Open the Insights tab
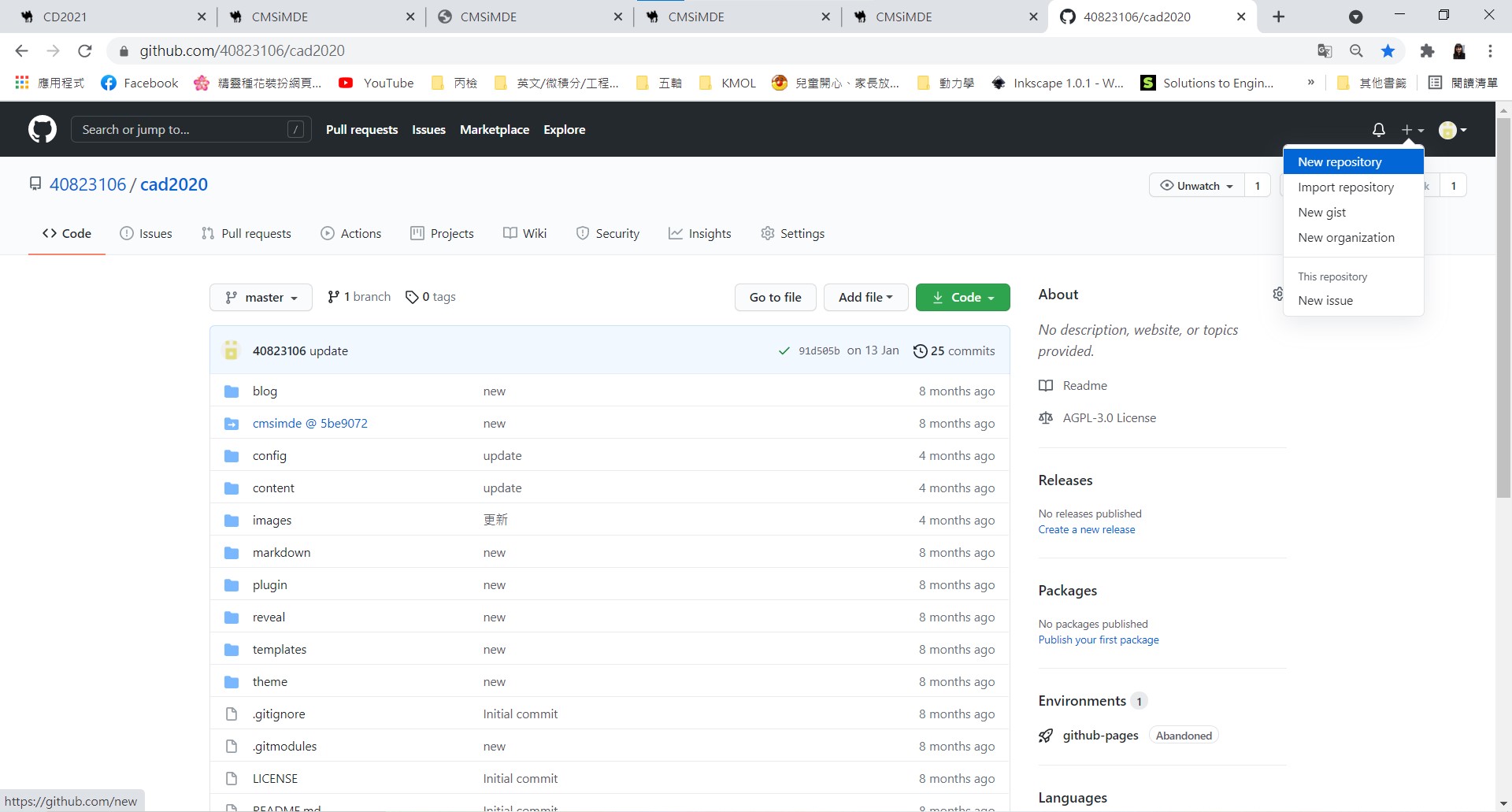 pos(700,233)
